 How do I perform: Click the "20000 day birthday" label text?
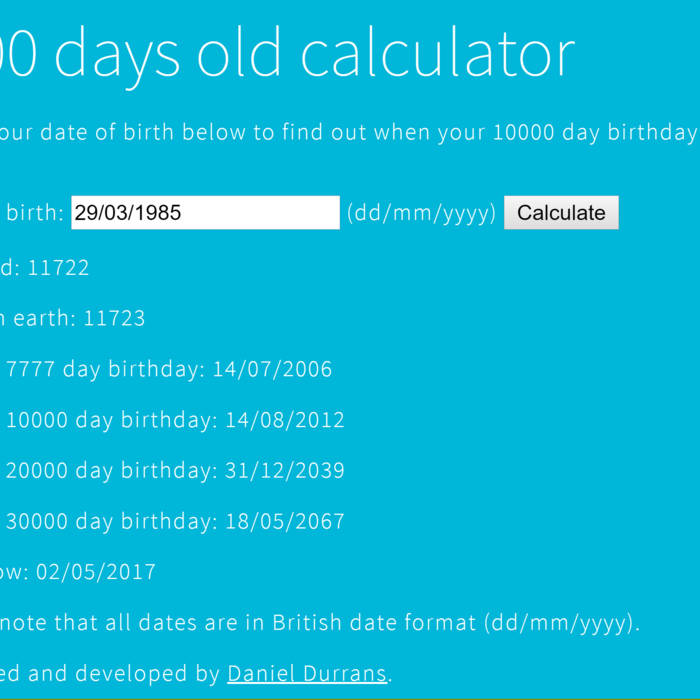point(108,471)
